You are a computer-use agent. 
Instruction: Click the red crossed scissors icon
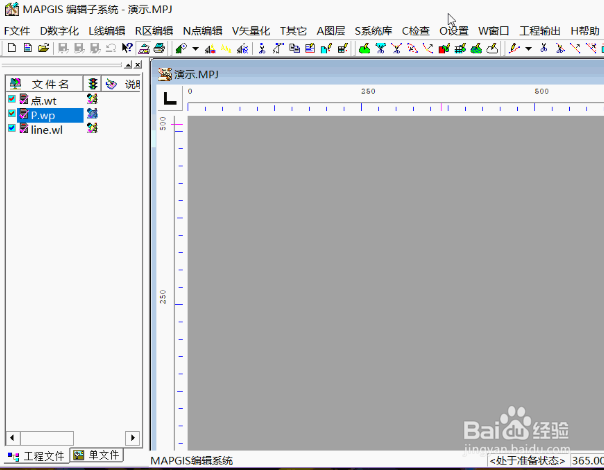[396, 49]
